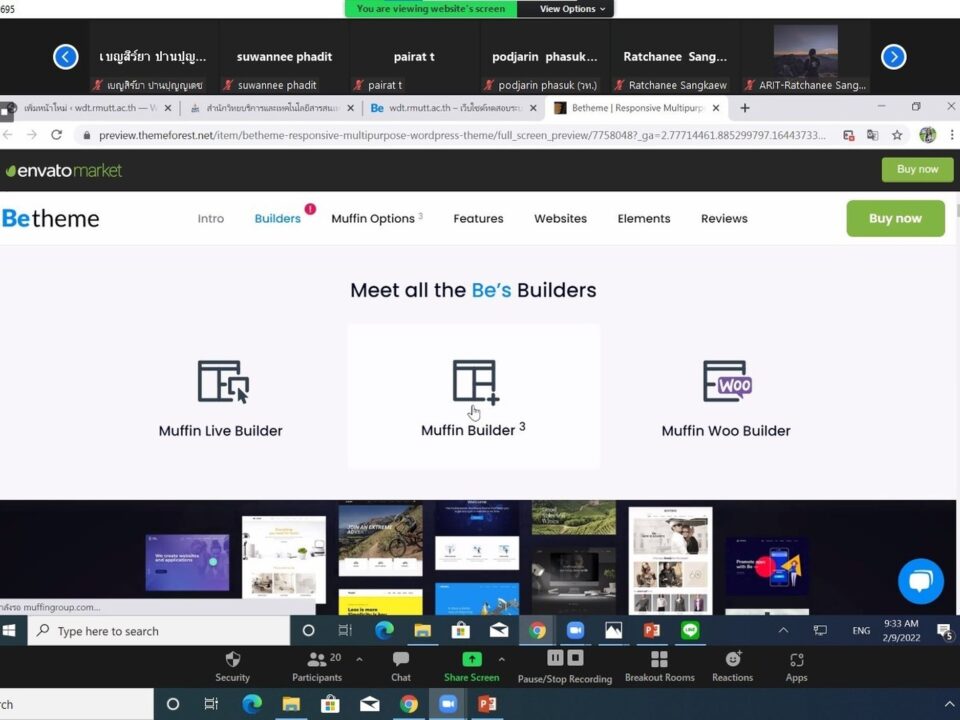Switch to Betheme Responsive Multipurpose tab
Viewport: 960px width, 720px height.
point(637,108)
